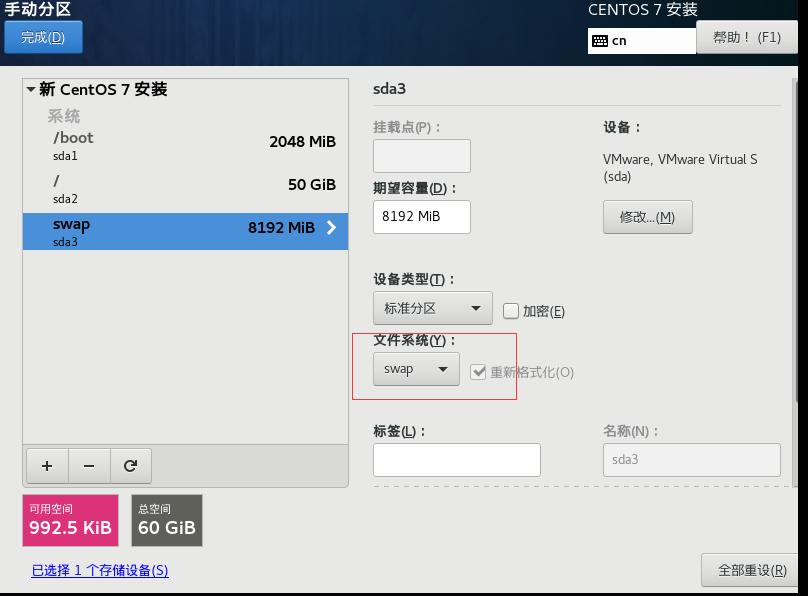Reset everything with 全部重设 button
The height and width of the screenshot is (596, 808).
(x=753, y=569)
